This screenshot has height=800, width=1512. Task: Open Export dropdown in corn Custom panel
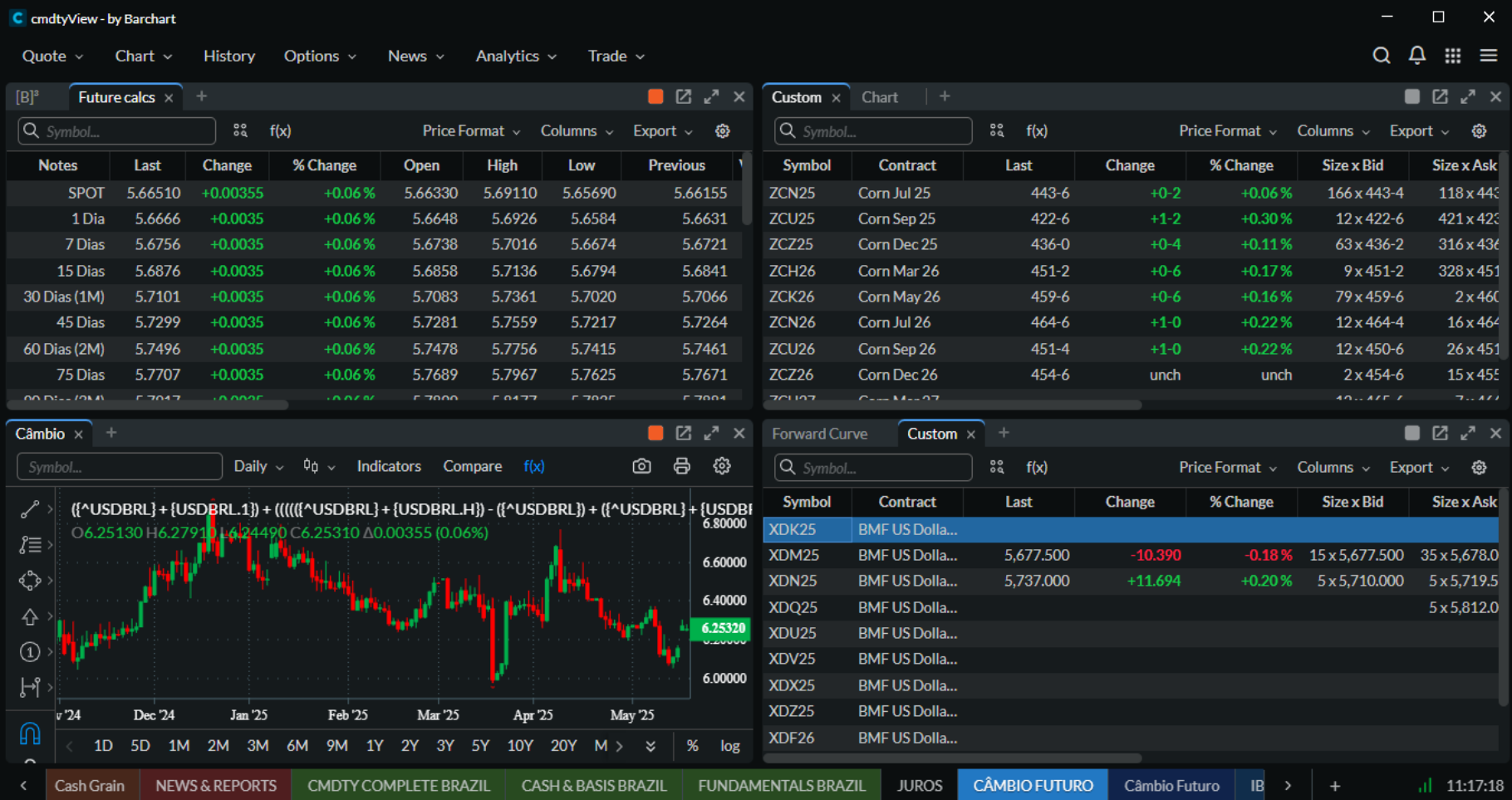pos(1419,130)
